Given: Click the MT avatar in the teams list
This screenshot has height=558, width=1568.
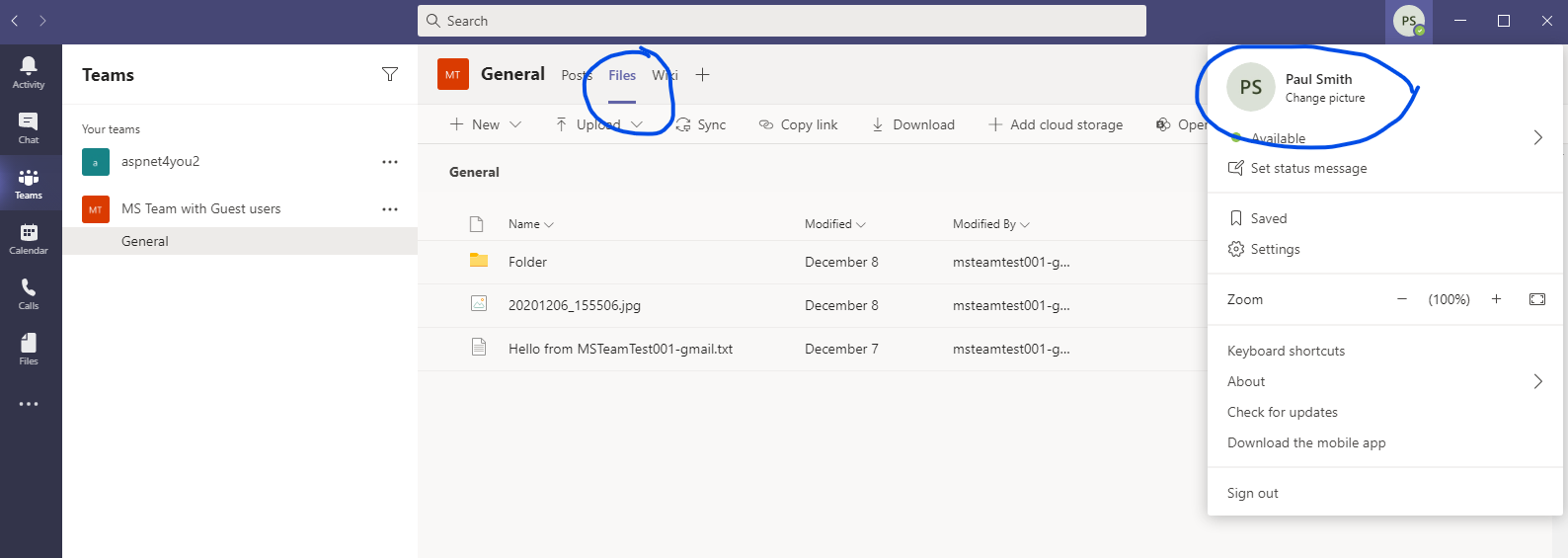Looking at the screenshot, I should pyautogui.click(x=96, y=209).
